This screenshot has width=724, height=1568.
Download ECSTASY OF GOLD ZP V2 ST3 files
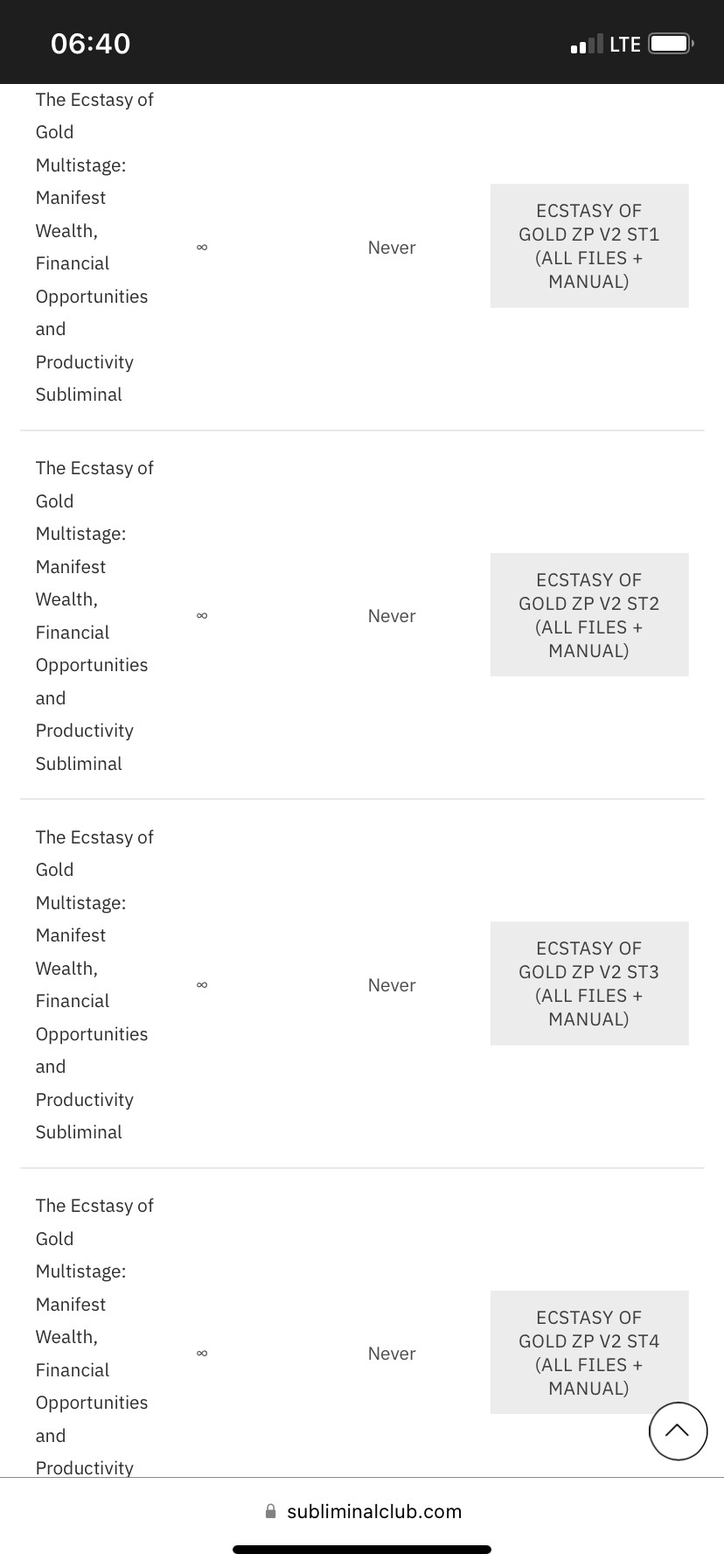pyautogui.click(x=589, y=983)
